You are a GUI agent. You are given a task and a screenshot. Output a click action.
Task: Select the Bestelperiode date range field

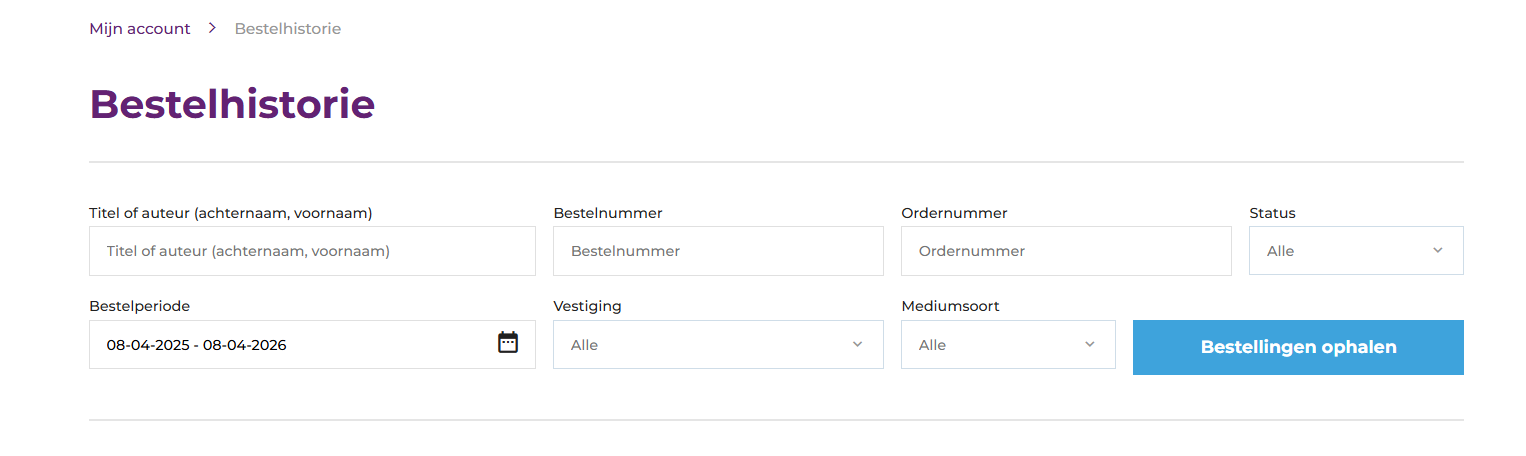pyautogui.click(x=290, y=345)
